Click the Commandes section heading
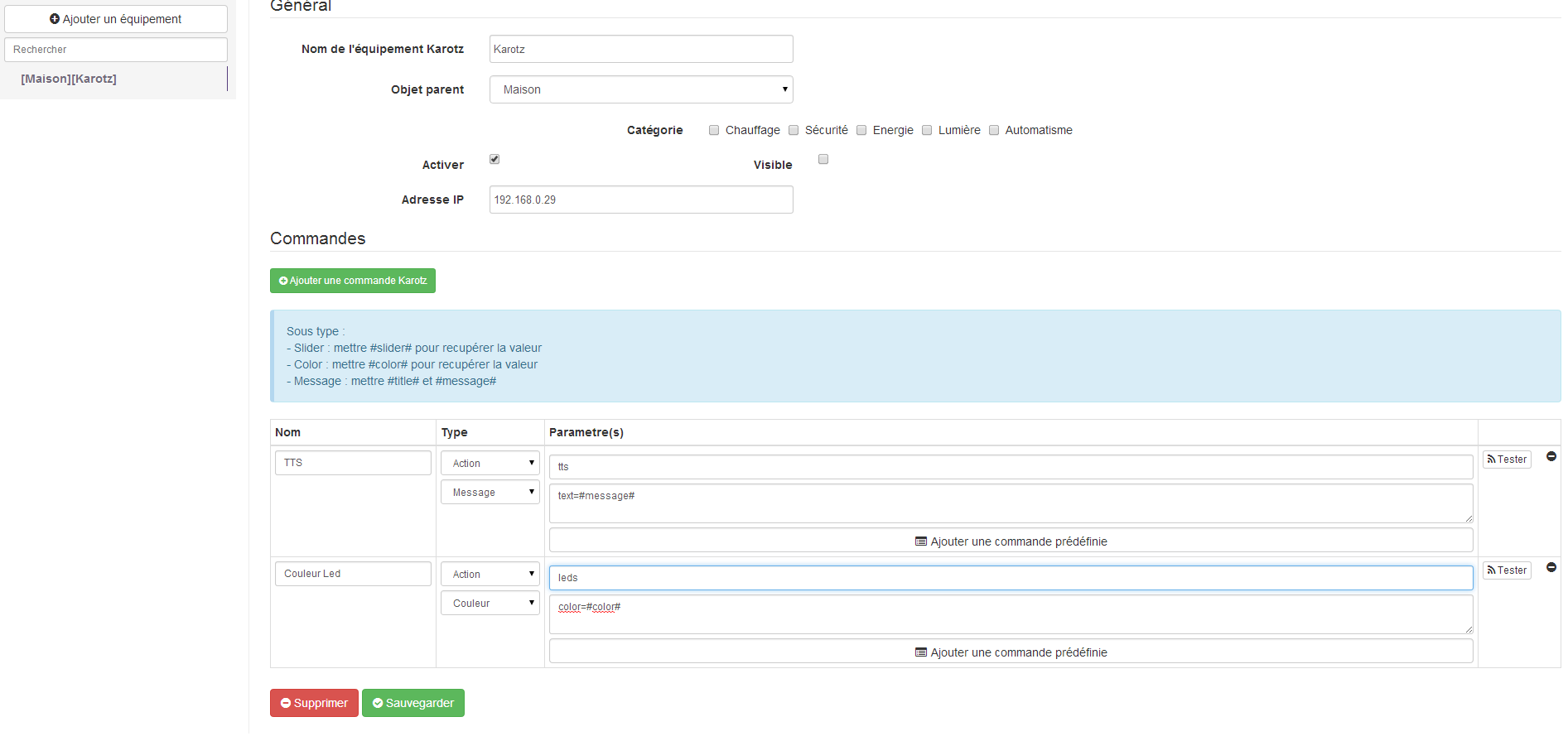Image resolution: width=1568 pixels, height=741 pixels. click(x=318, y=238)
